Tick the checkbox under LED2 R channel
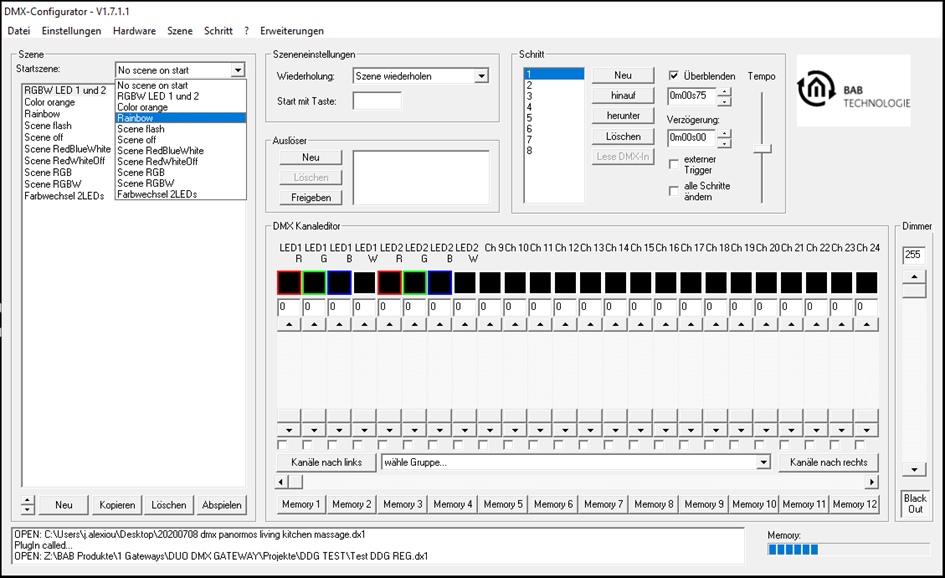The height and width of the screenshot is (578, 945). (x=383, y=445)
